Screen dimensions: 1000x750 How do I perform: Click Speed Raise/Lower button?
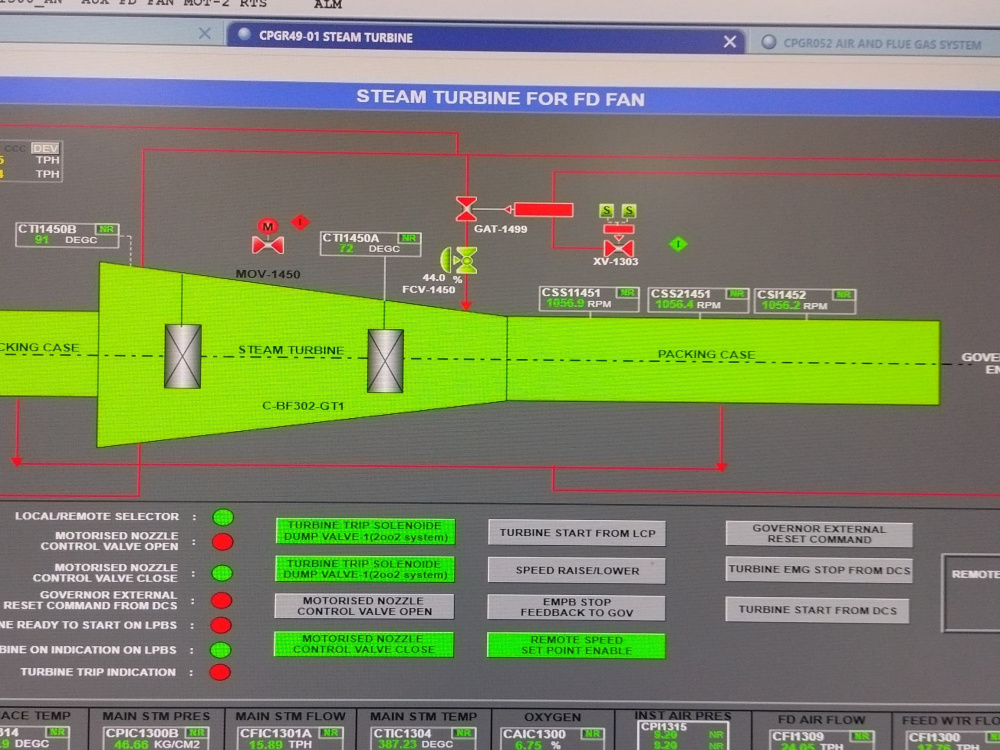click(x=577, y=570)
